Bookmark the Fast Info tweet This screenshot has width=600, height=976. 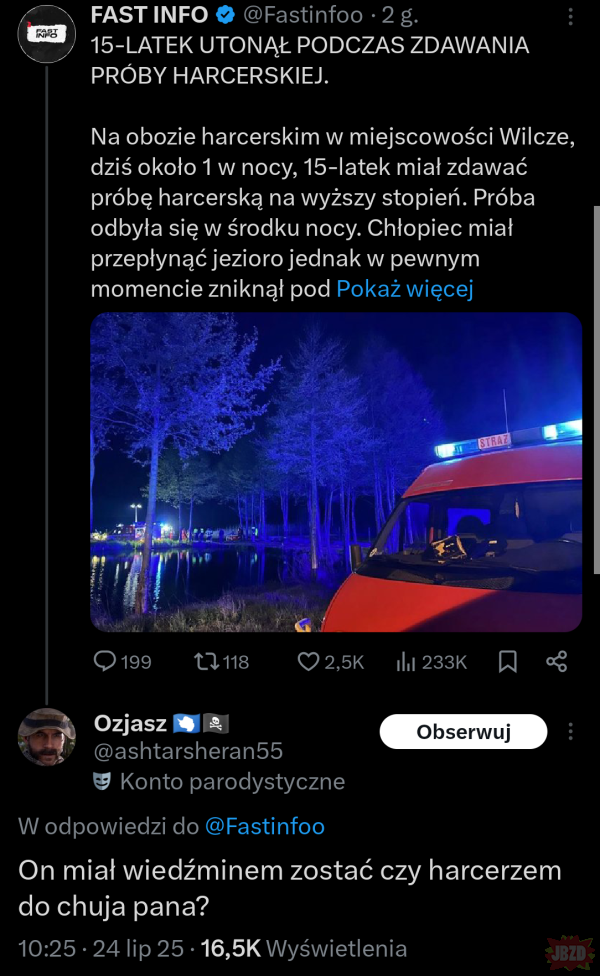pyautogui.click(x=508, y=661)
